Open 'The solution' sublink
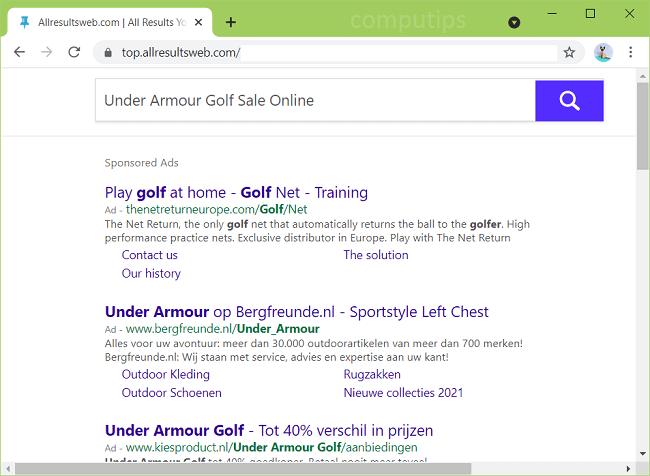 coord(376,255)
